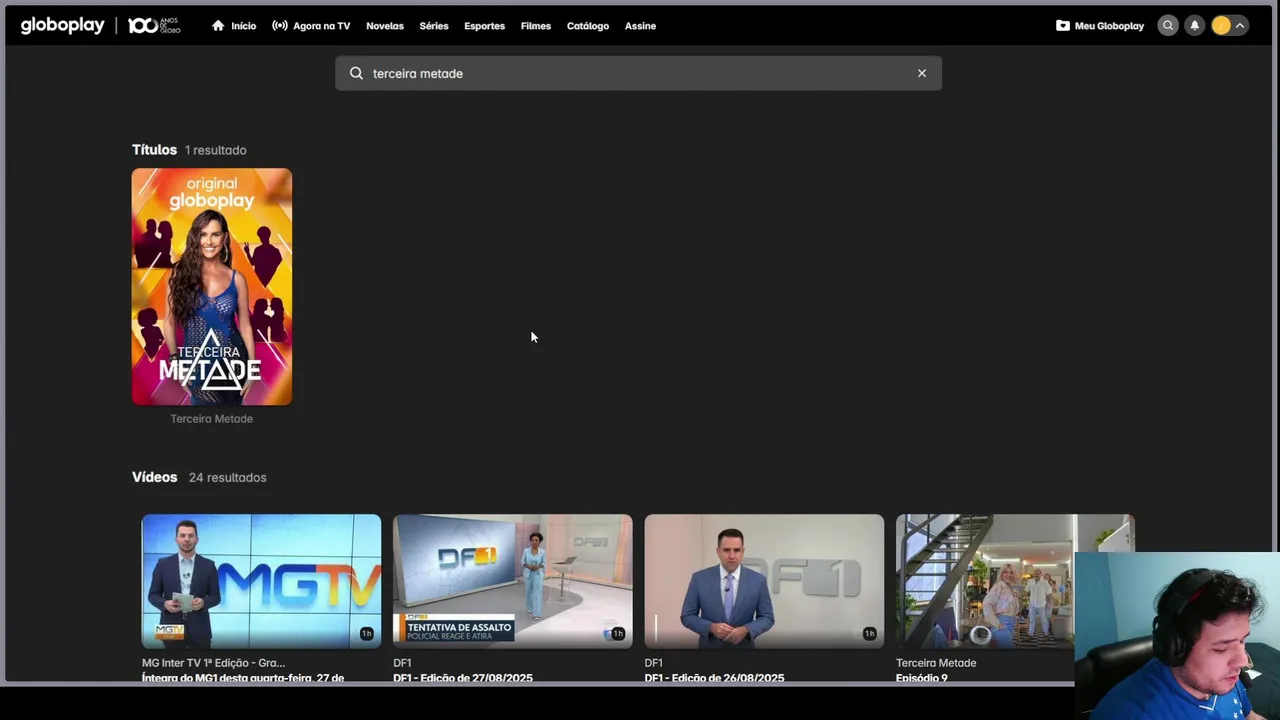Image resolution: width=1280 pixels, height=720 pixels.
Task: Click DF1 - Edição de 26/08/2025 text
Action: pyautogui.click(x=715, y=678)
